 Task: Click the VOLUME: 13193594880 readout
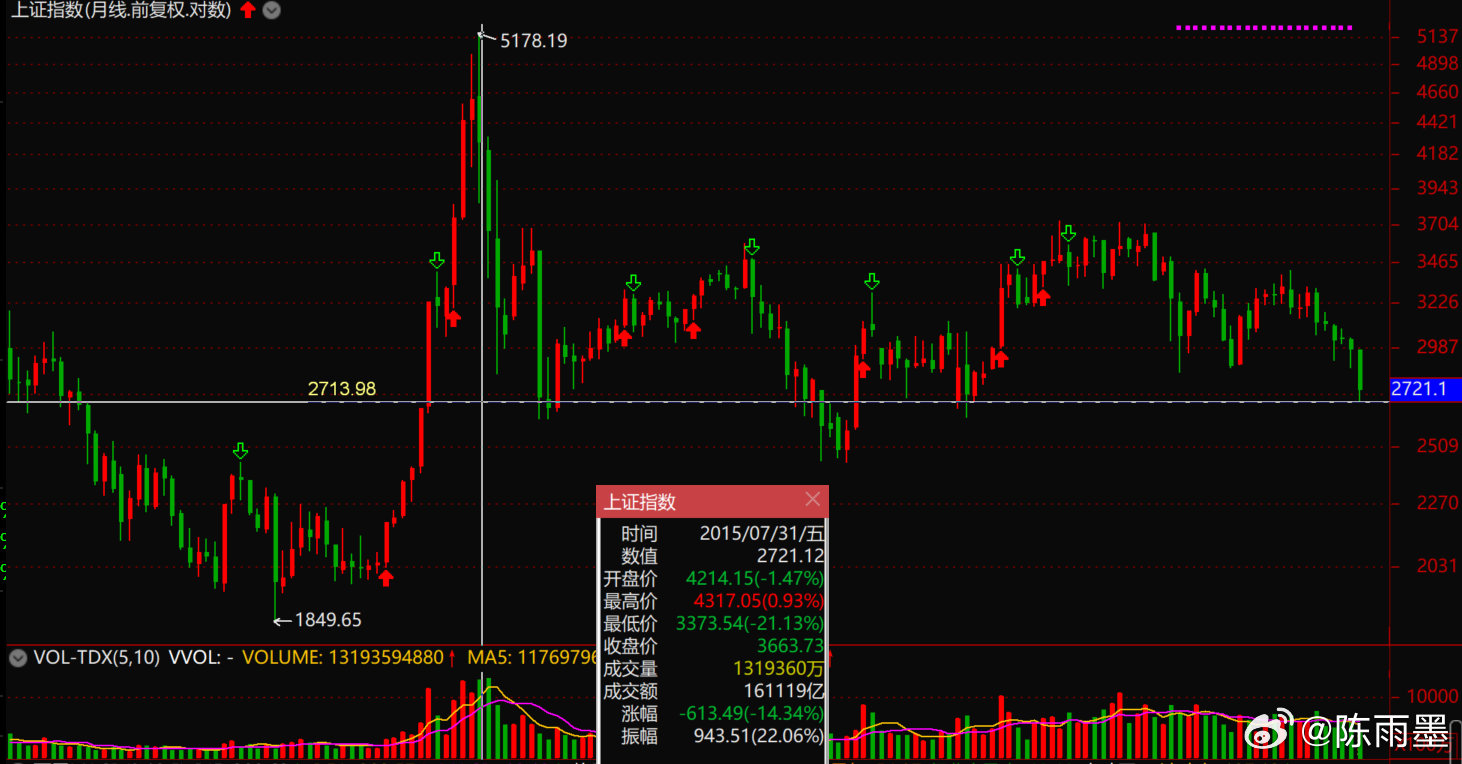click(x=342, y=658)
